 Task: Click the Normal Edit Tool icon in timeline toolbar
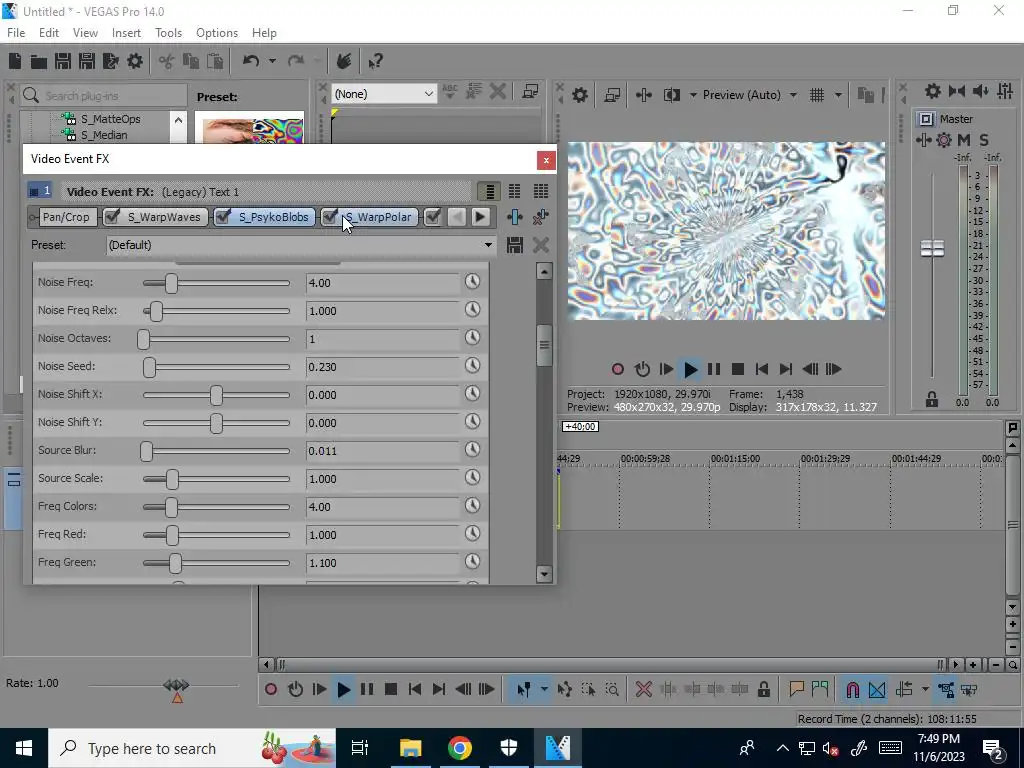click(x=523, y=690)
